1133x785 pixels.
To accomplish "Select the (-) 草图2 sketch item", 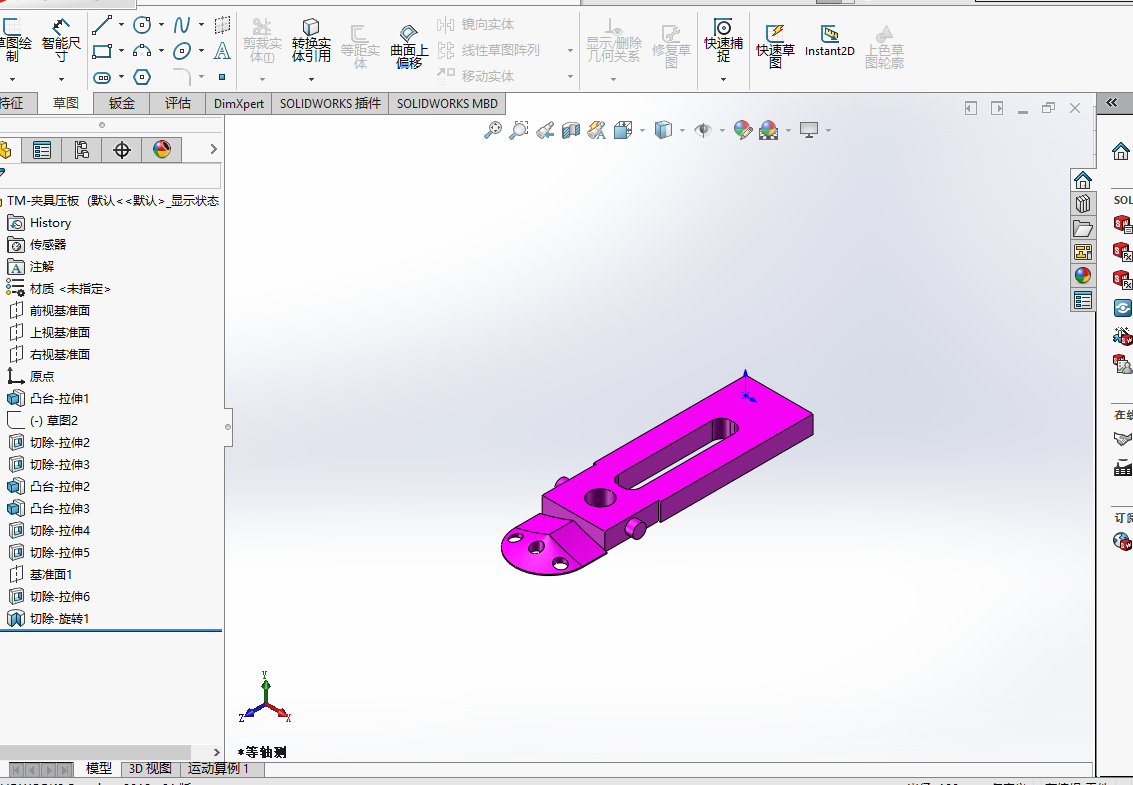I will click(x=43, y=420).
